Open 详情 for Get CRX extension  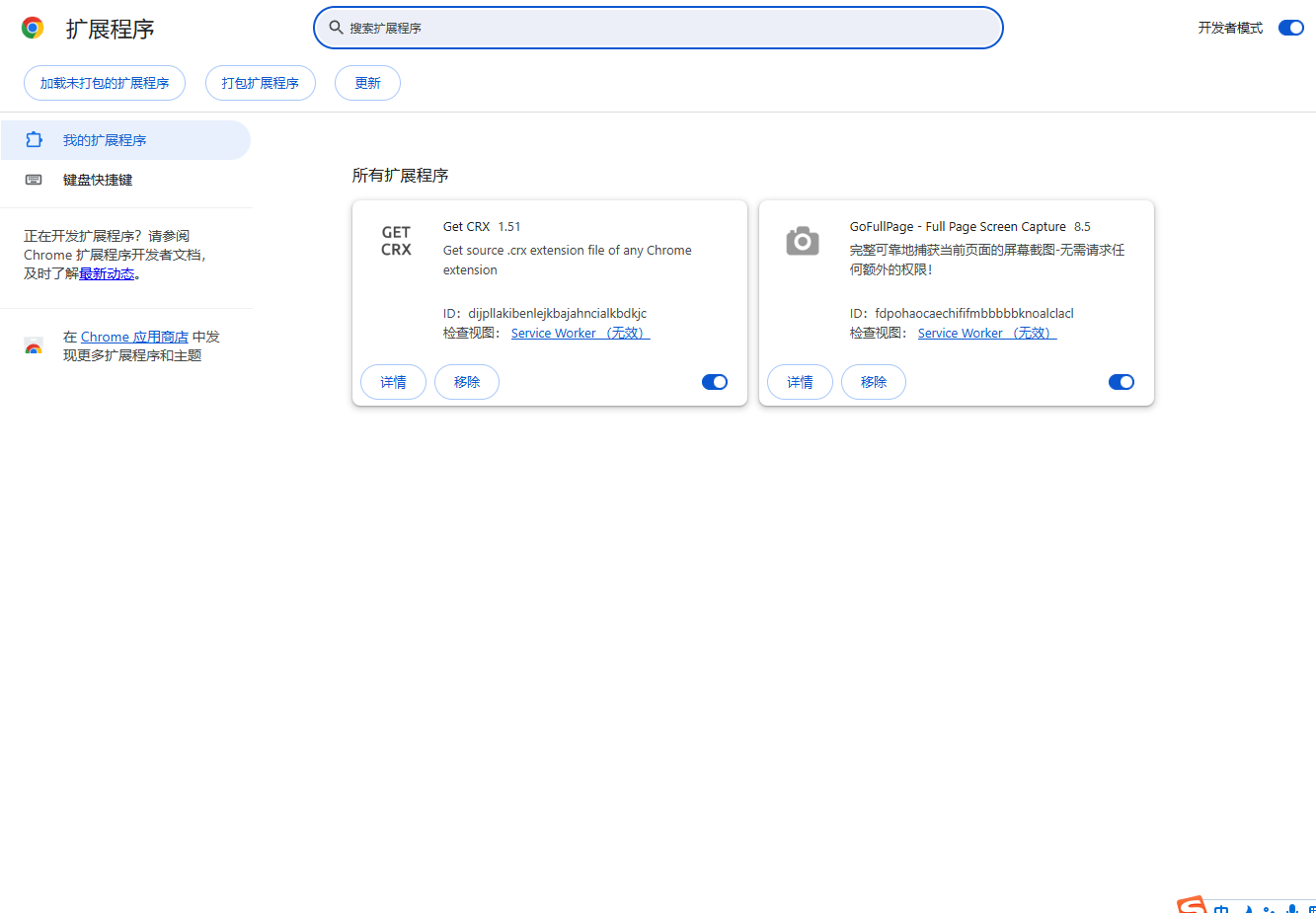(x=393, y=382)
